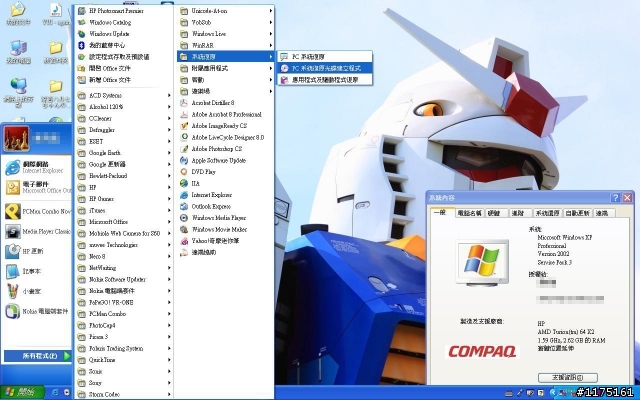Expand the QuickTime program group
Screen dimensions: 640x400
pos(124,360)
